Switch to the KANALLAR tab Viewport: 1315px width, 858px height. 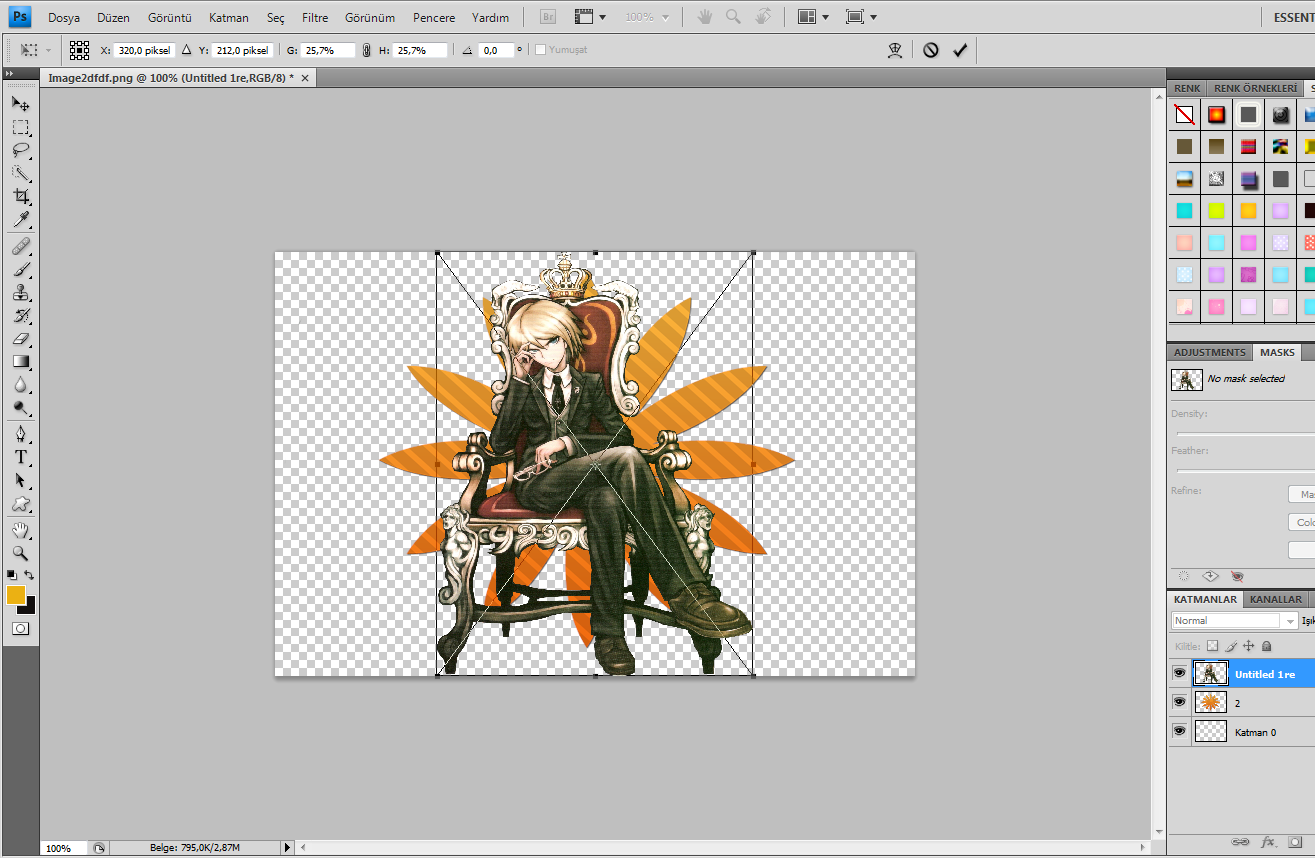pos(1276,599)
